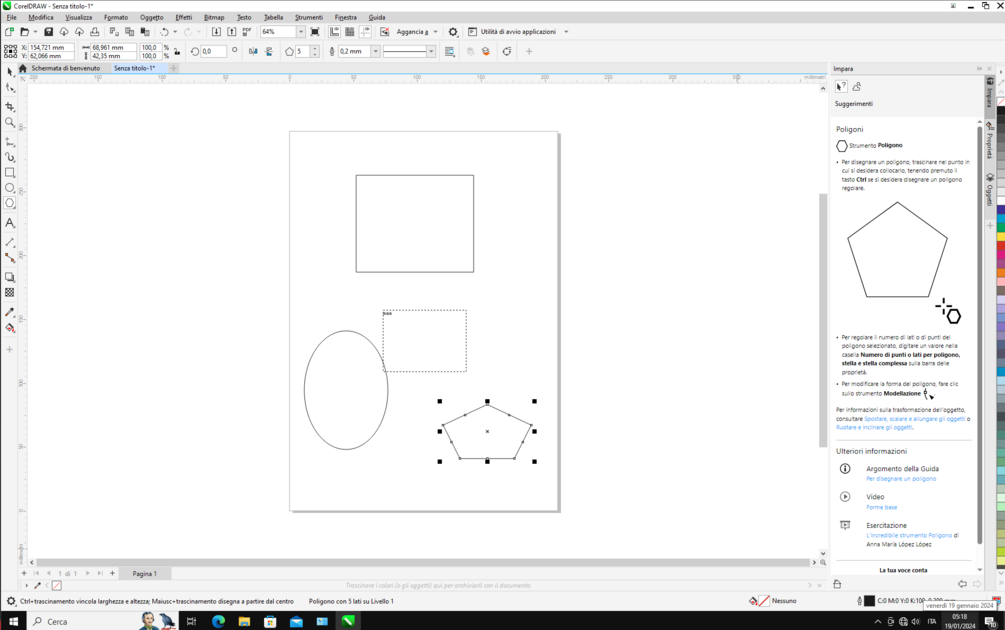The width and height of the screenshot is (1005, 630).
Task: Publish to PDF icon
Action: (247, 31)
